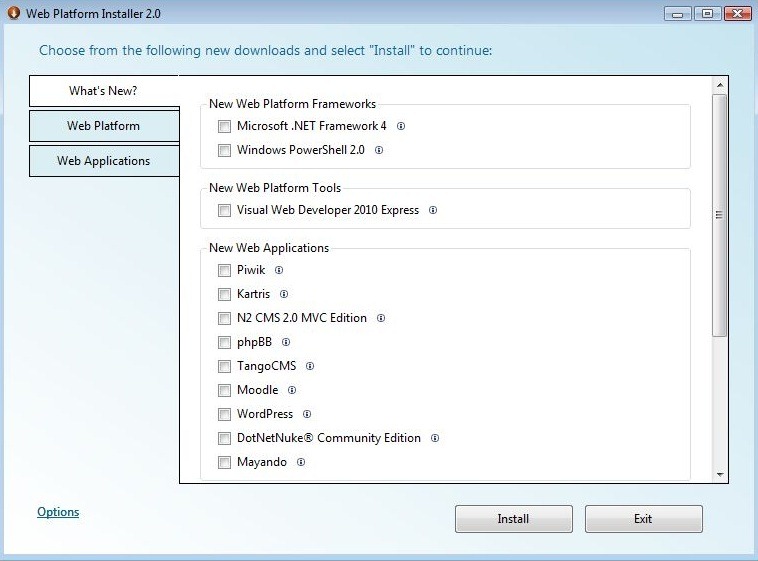Viewport: 758px width, 561px height.
Task: Tick the Kartris checkbox
Action: (x=224, y=294)
